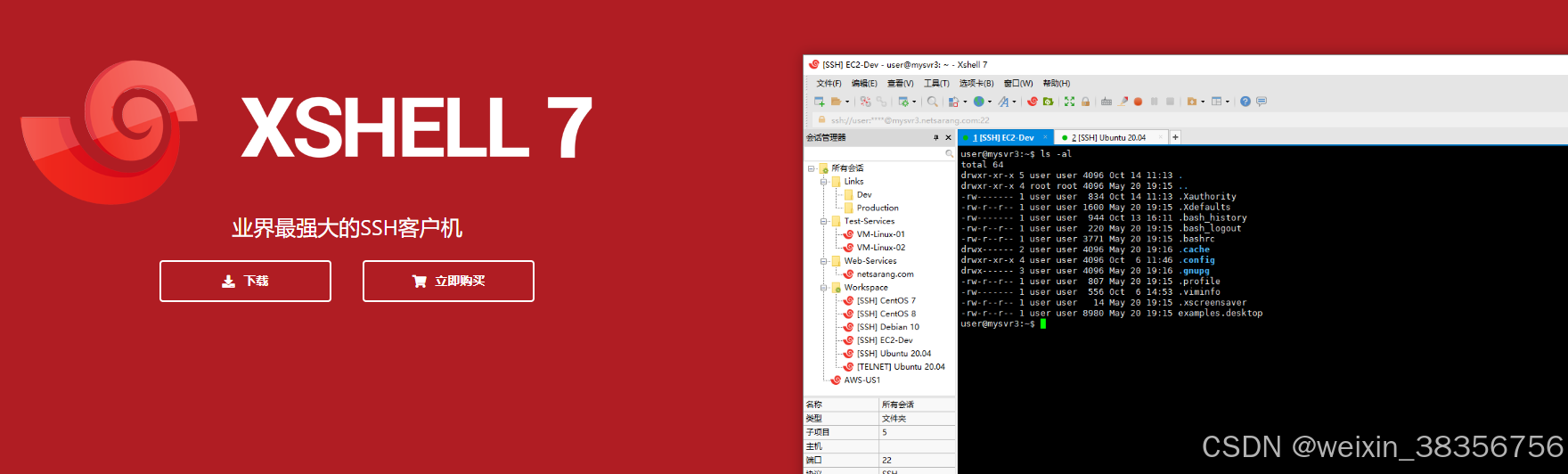Click the Lock screen padlock icon

1085,102
